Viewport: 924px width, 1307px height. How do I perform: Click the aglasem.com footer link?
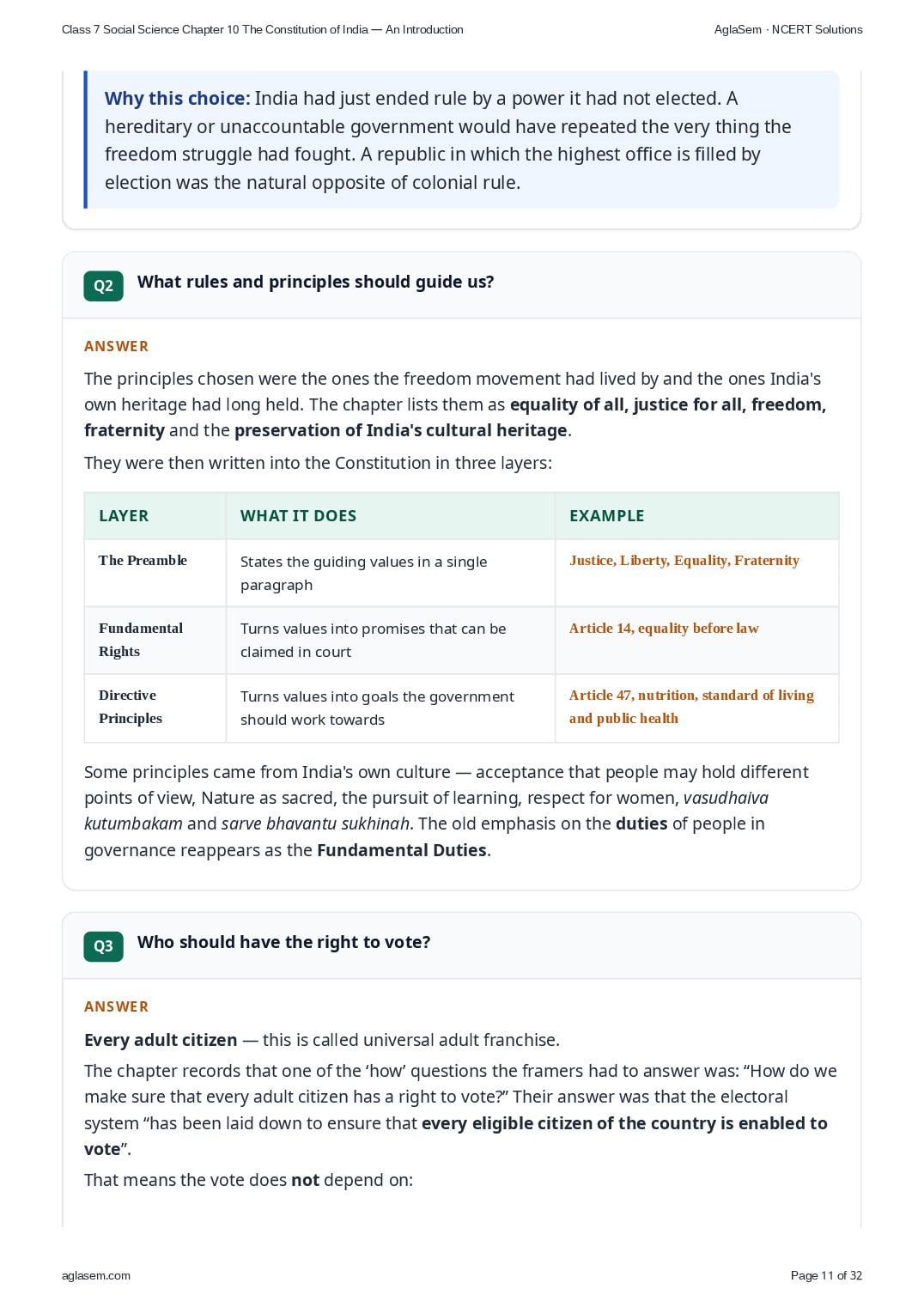tap(96, 1275)
